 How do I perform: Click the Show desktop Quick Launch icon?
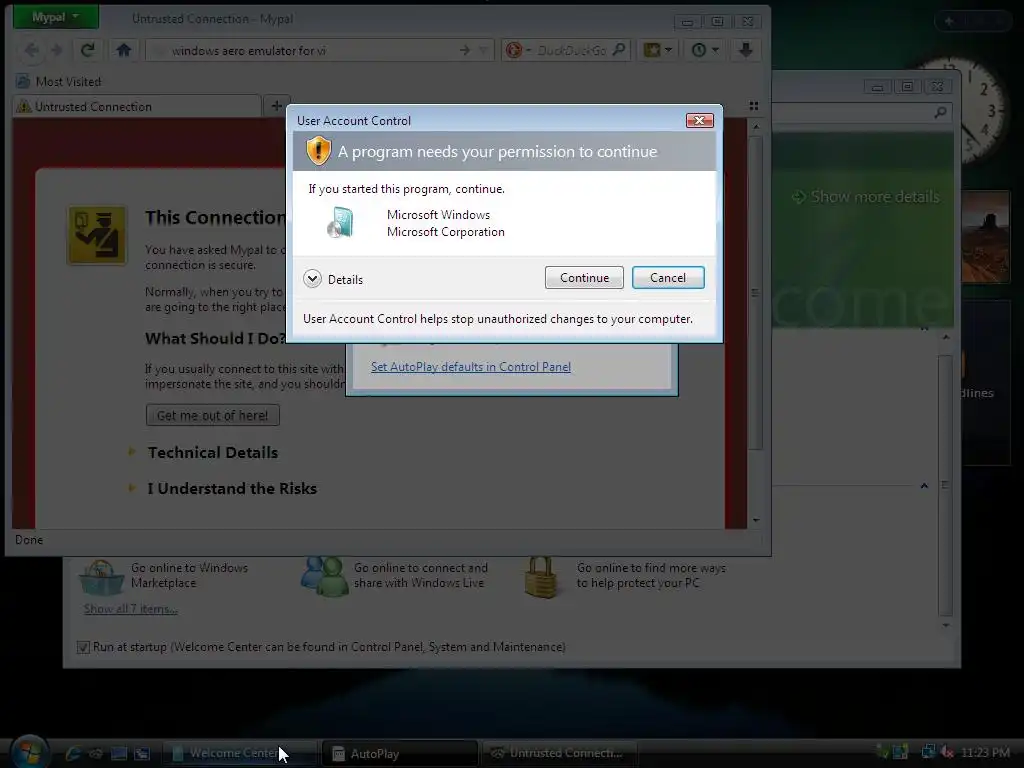tap(119, 753)
